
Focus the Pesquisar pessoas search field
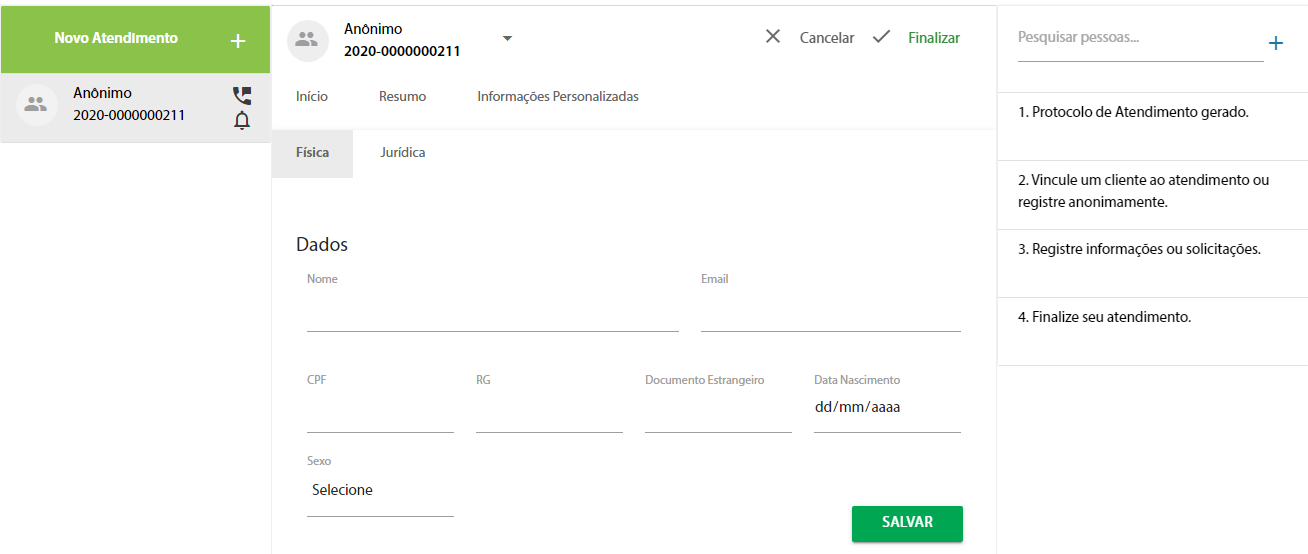(x=1140, y=40)
